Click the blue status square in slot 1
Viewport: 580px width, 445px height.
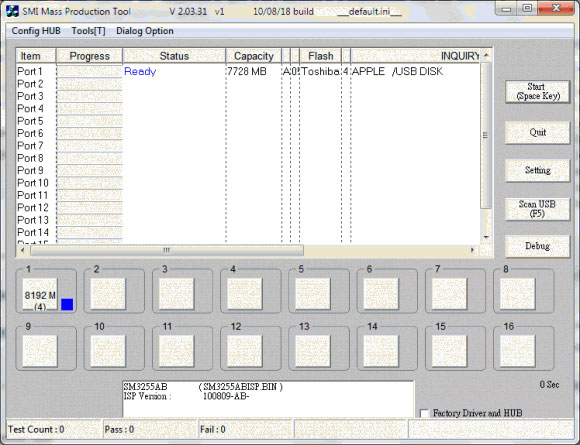67,304
